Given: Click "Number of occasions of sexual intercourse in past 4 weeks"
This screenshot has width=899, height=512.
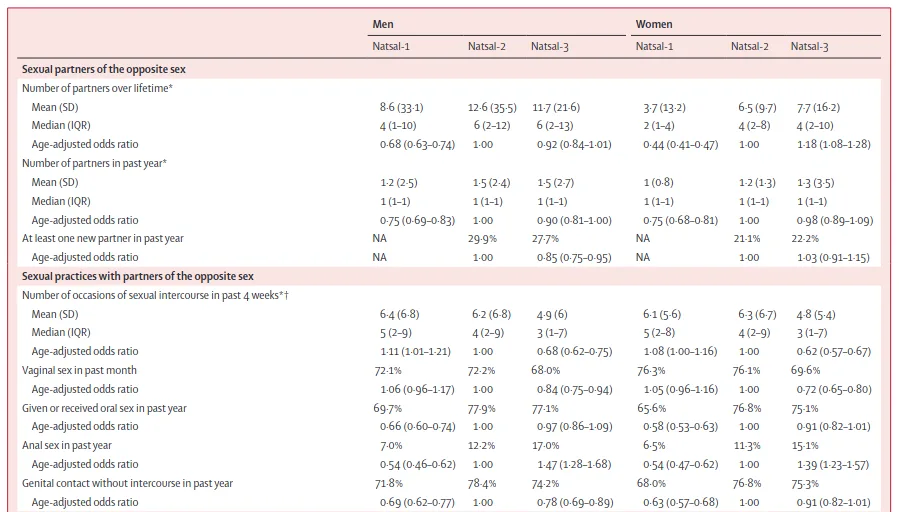Looking at the screenshot, I should point(150,295).
